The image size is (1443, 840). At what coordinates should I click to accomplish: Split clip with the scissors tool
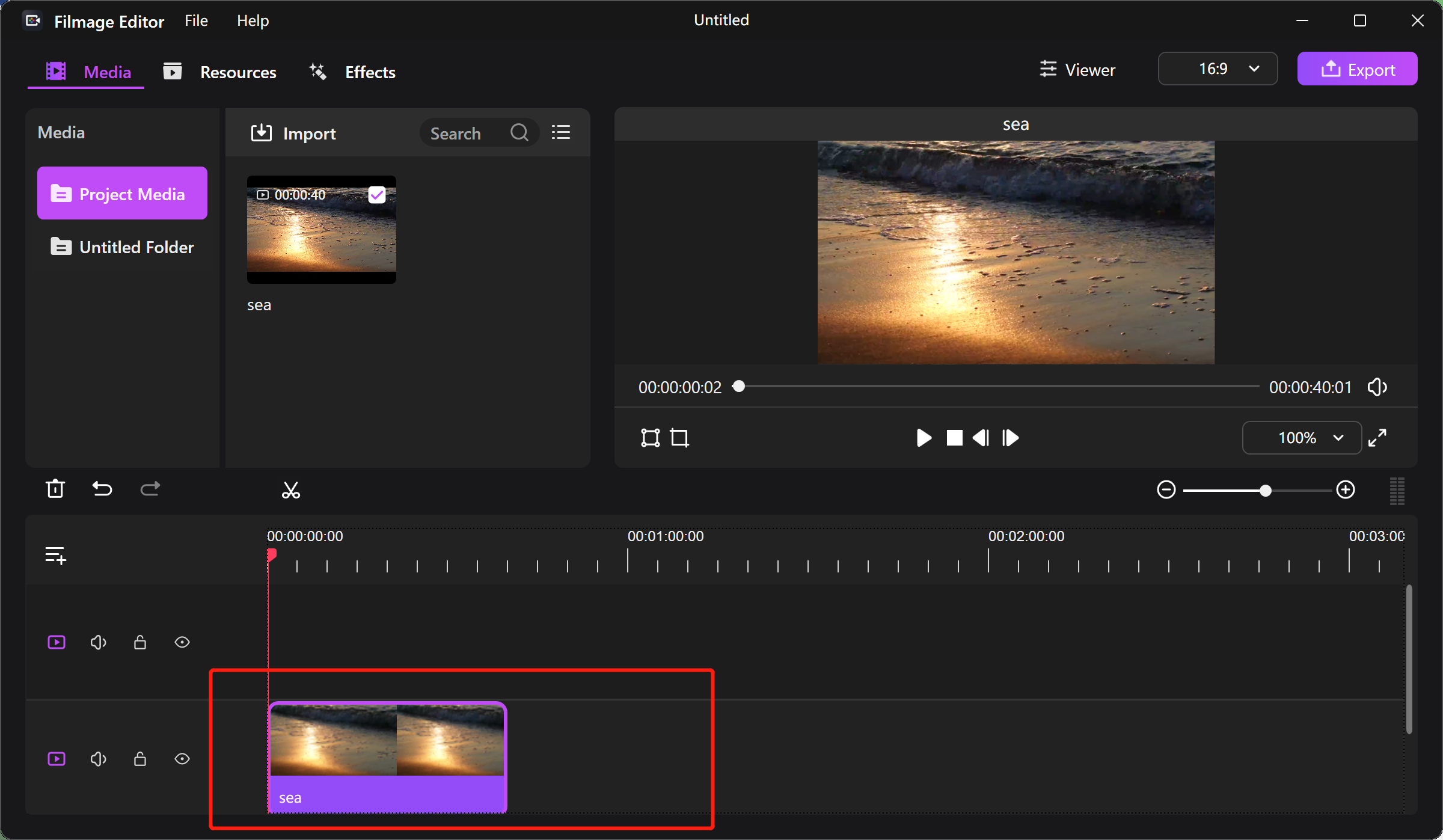point(291,490)
